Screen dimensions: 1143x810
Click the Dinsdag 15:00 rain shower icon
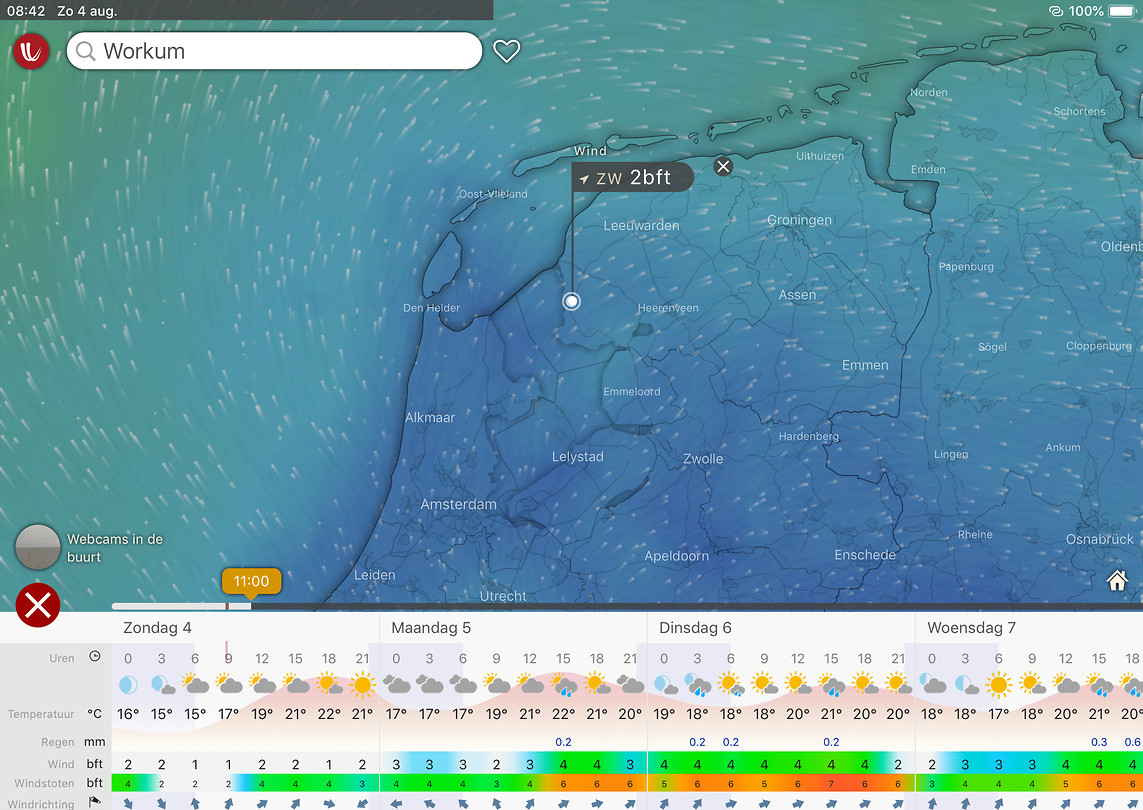click(x=831, y=685)
